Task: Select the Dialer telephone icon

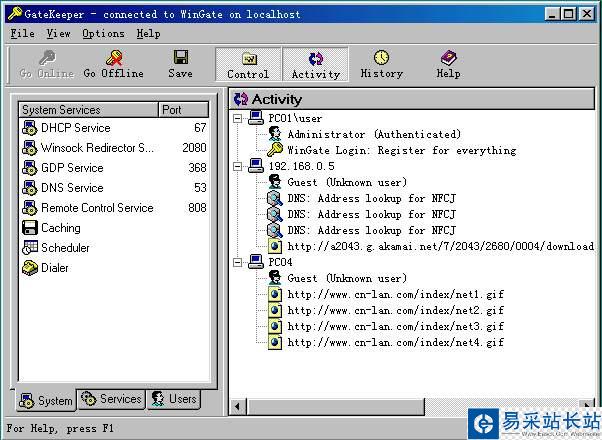Action: point(30,268)
